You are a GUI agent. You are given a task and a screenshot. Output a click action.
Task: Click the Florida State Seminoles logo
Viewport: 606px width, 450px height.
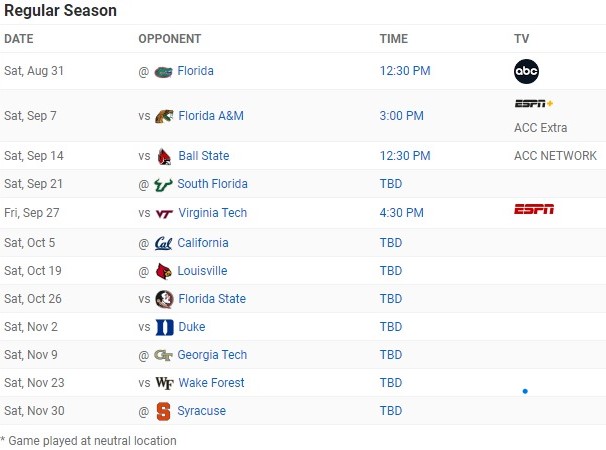point(164,299)
